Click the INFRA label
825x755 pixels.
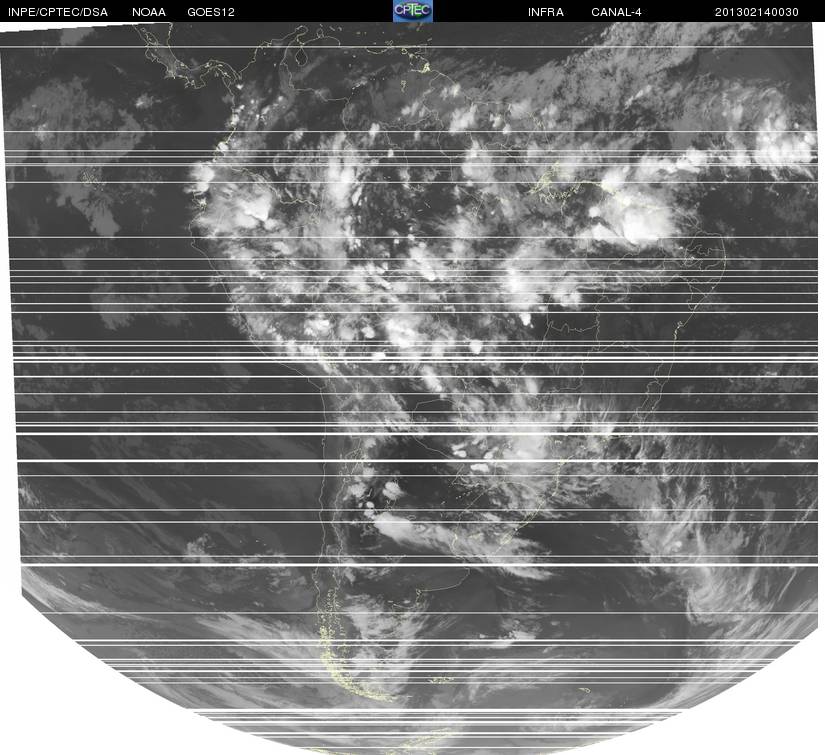tap(546, 12)
